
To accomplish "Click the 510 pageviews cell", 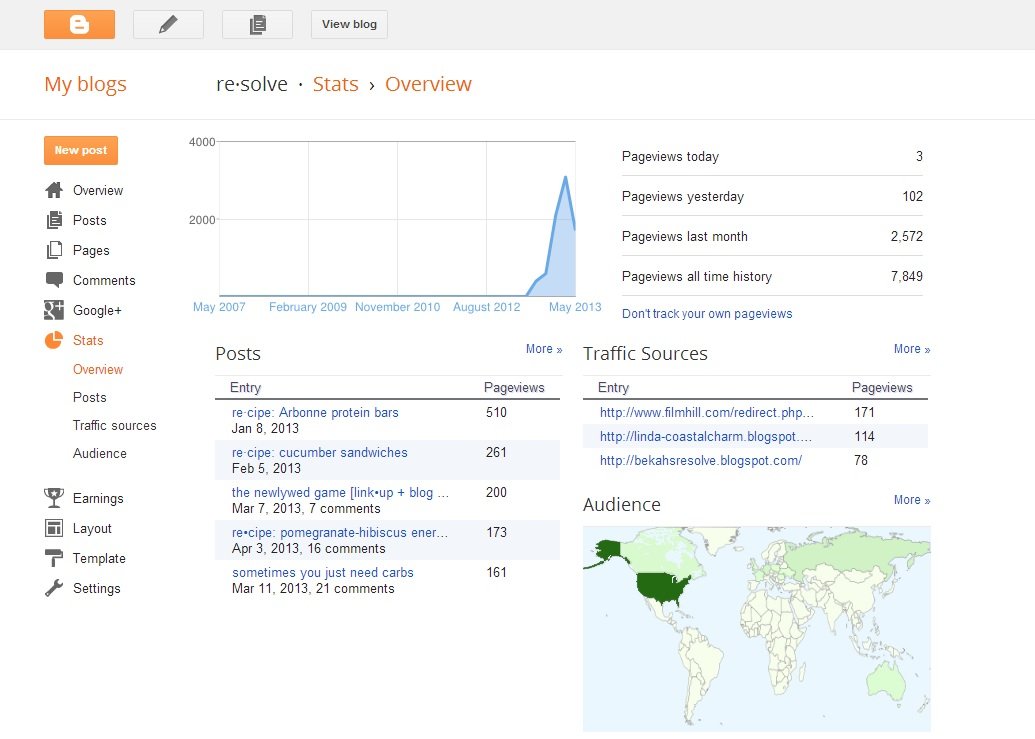I will coord(496,412).
